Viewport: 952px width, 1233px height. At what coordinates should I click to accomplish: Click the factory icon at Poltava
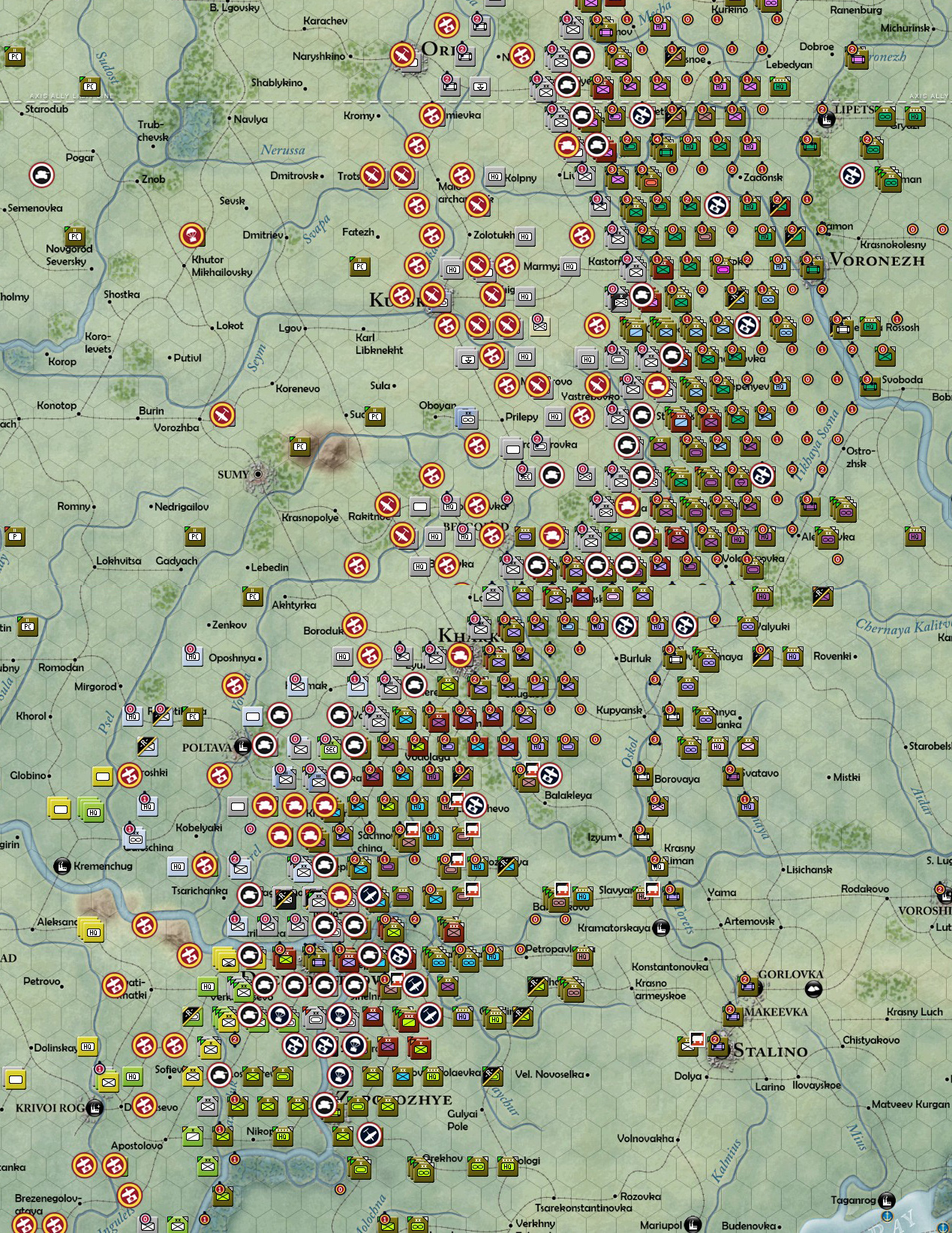(x=242, y=746)
